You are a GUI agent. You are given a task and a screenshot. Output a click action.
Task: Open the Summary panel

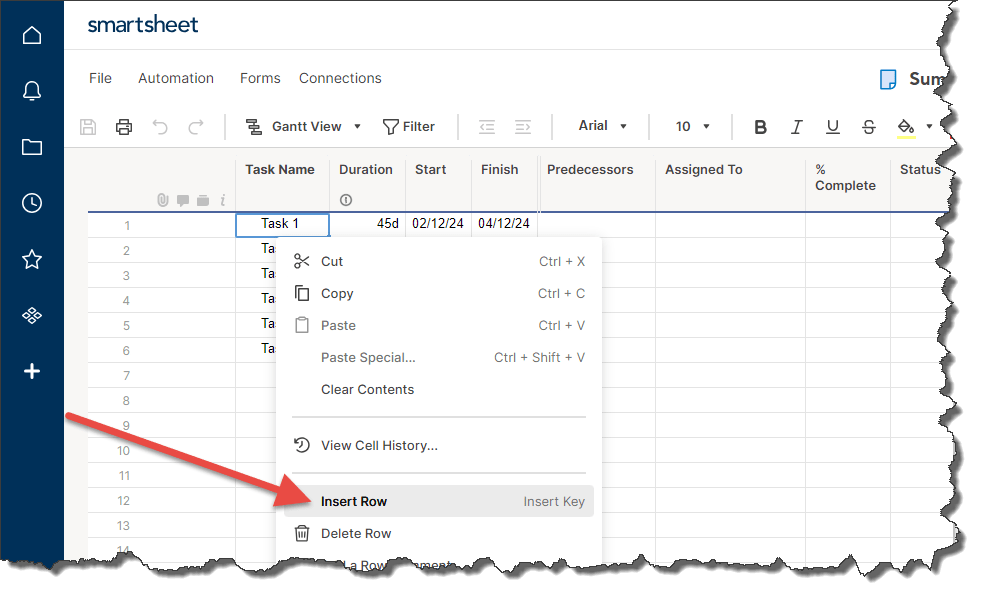[911, 78]
